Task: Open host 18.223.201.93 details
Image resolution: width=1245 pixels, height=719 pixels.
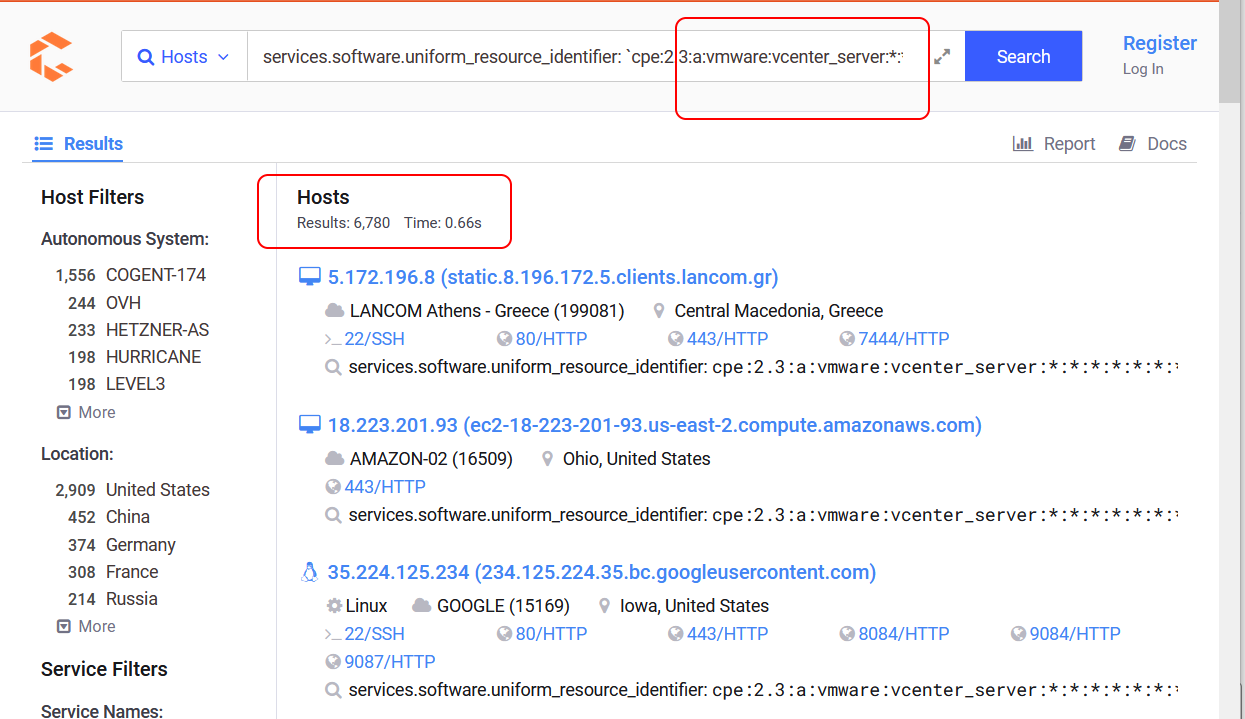Action: click(655, 425)
